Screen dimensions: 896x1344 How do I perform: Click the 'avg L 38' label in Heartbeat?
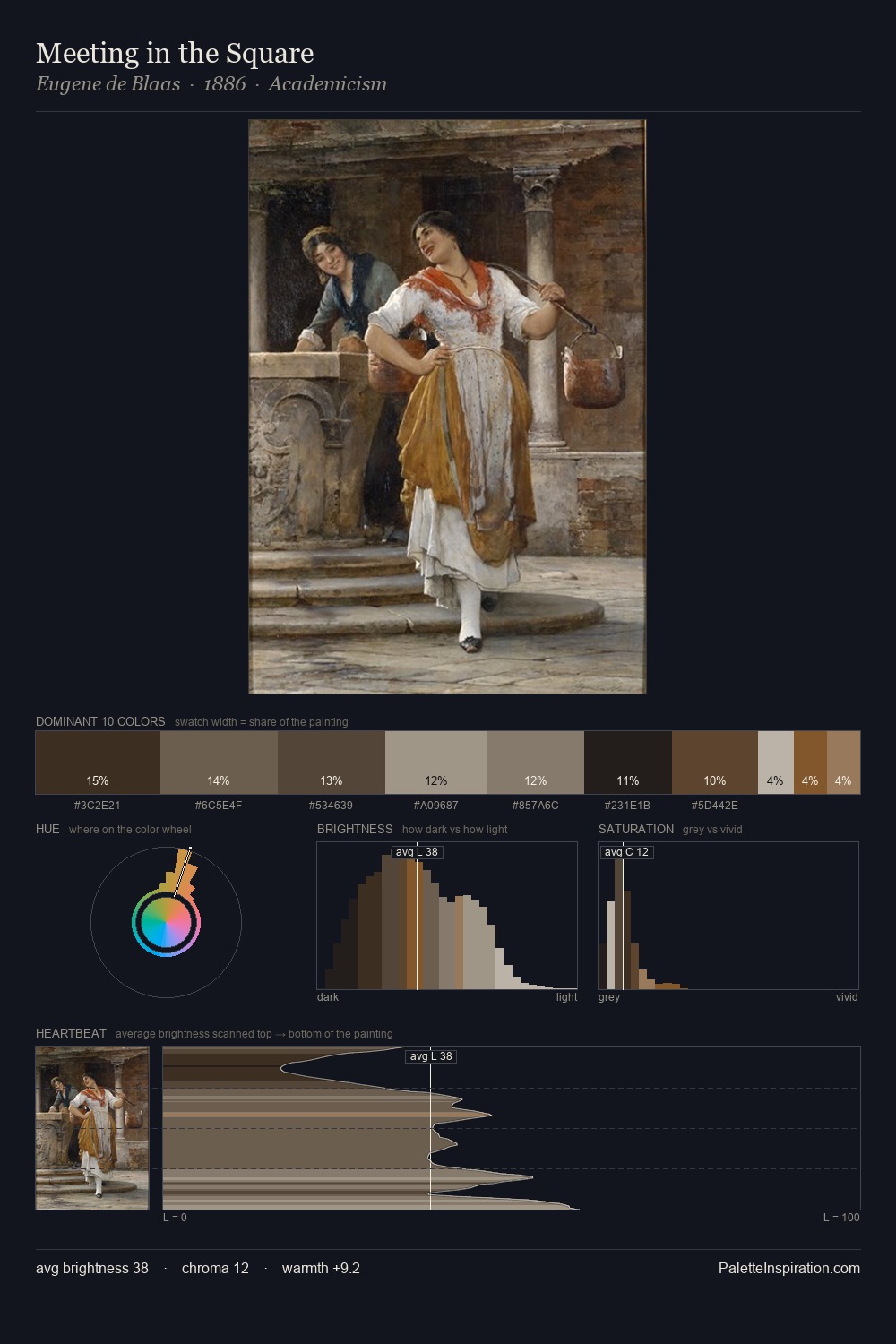coord(431,1056)
